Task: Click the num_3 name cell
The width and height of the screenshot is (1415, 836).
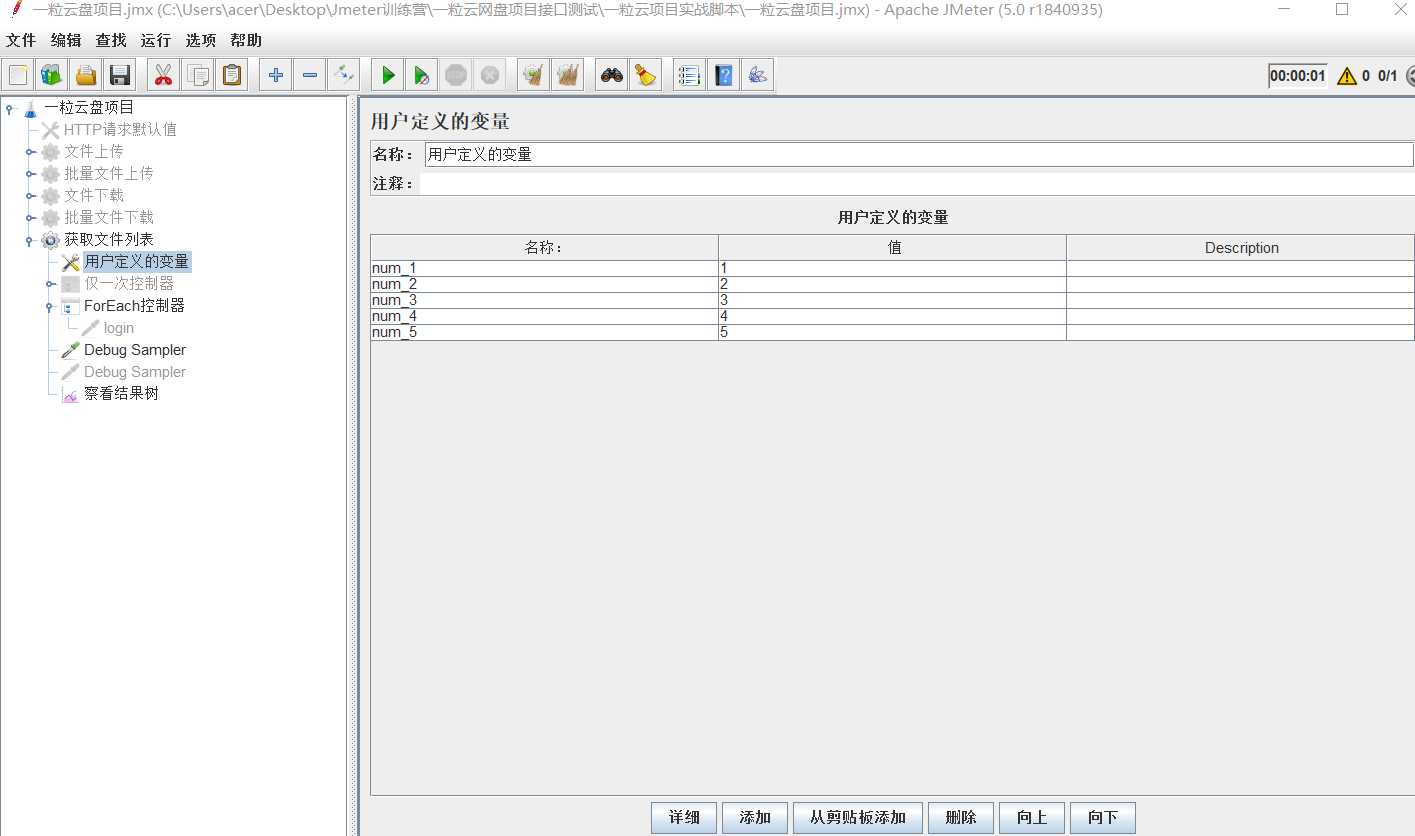Action: point(544,300)
